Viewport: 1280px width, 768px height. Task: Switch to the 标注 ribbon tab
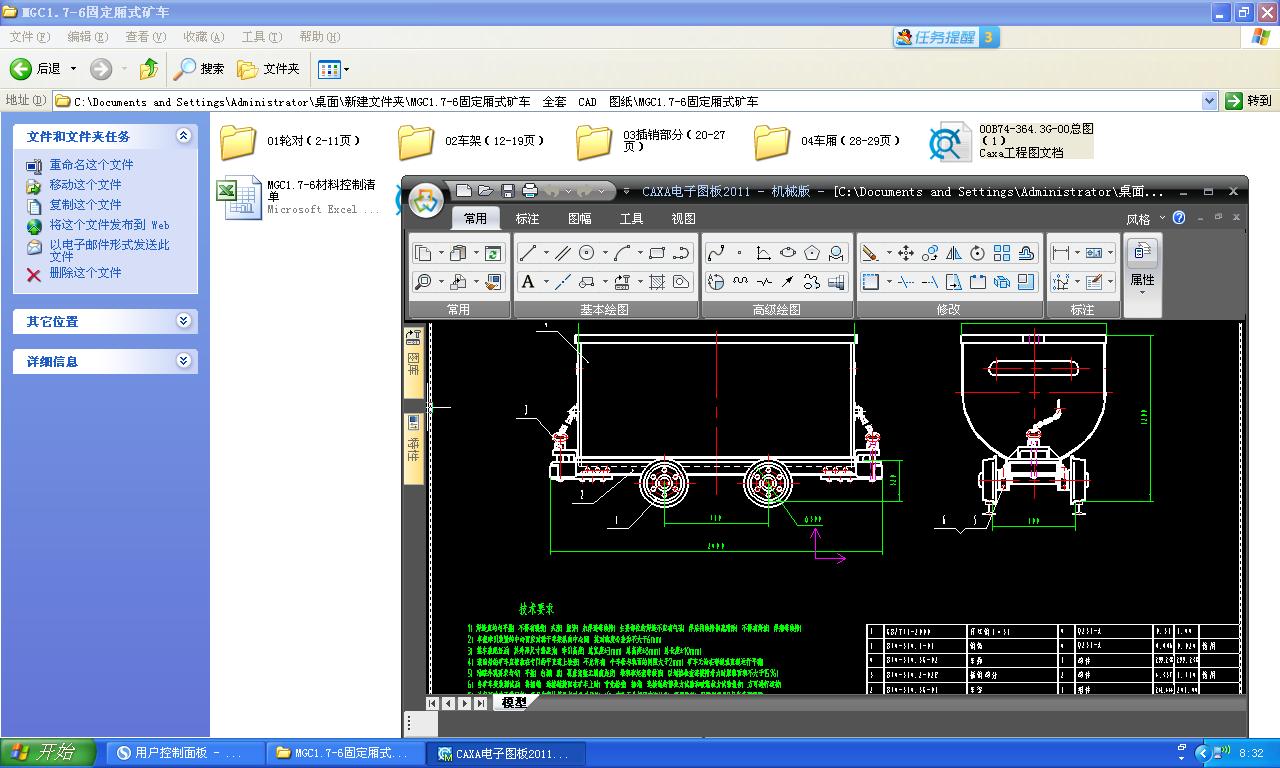527,218
